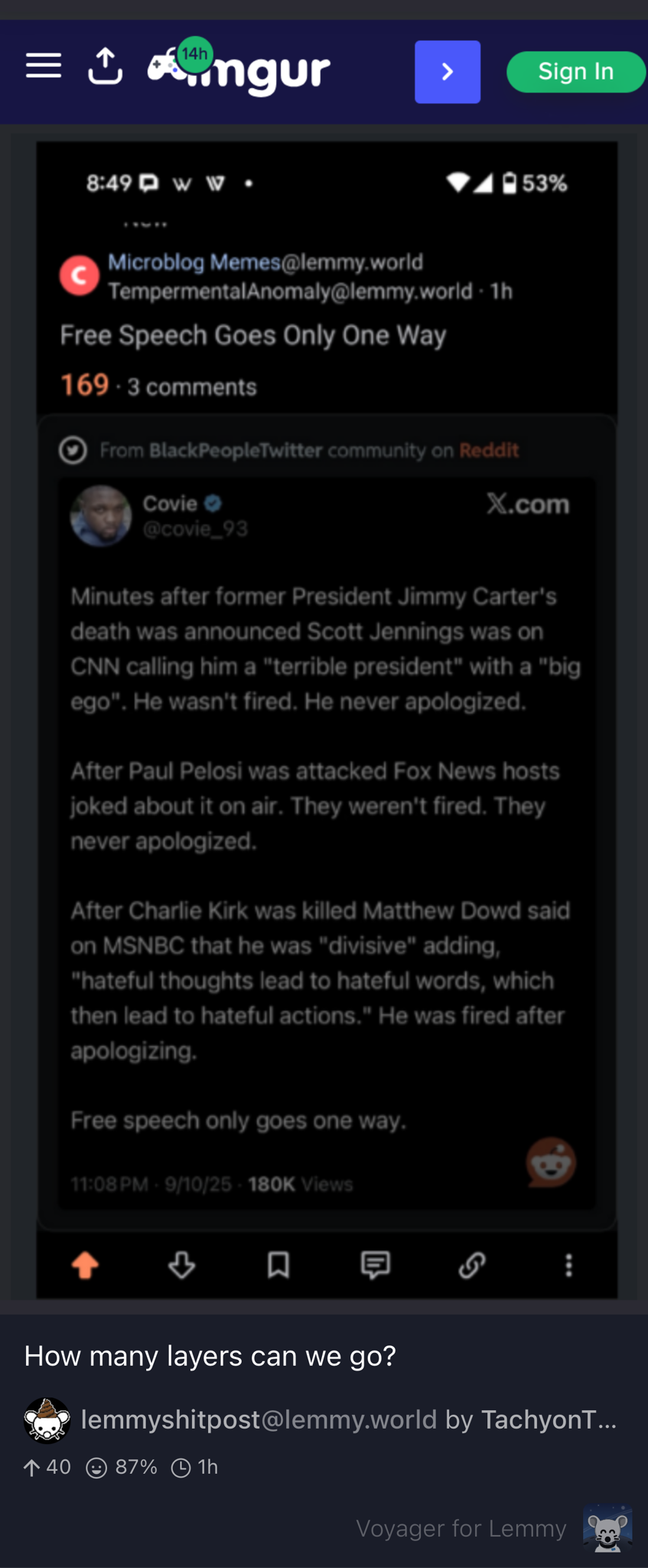Tap the Voyager for Lemmy mouse icon
648x1568 pixels.
pyautogui.click(x=607, y=1527)
